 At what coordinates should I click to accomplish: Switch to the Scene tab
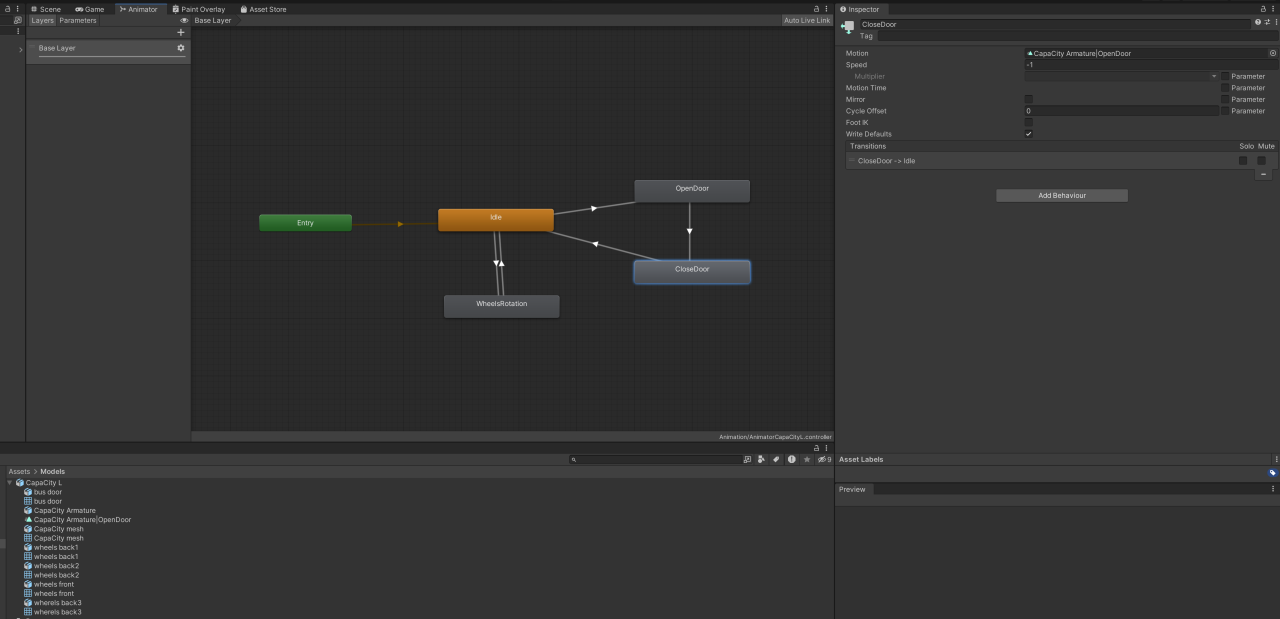50,9
